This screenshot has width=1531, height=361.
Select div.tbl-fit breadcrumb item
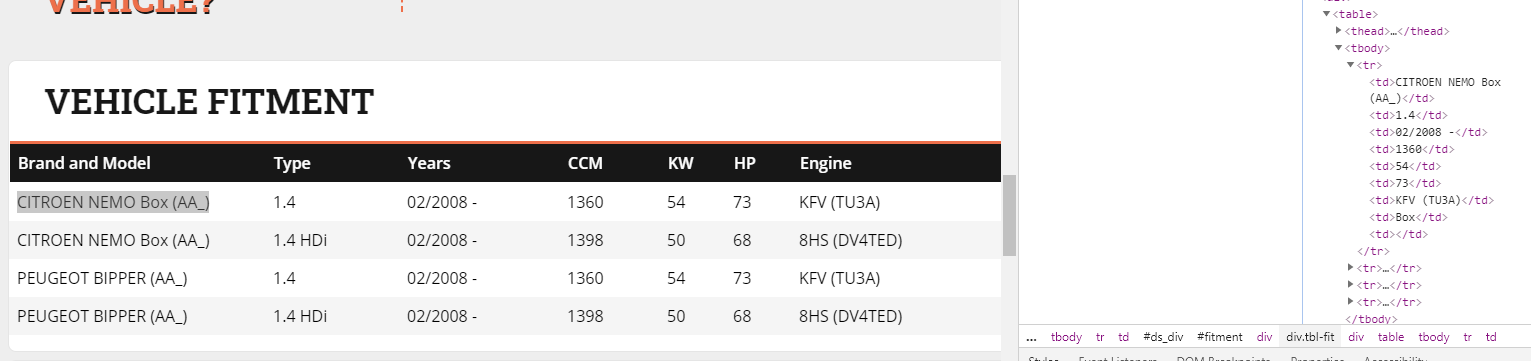pyautogui.click(x=1310, y=337)
